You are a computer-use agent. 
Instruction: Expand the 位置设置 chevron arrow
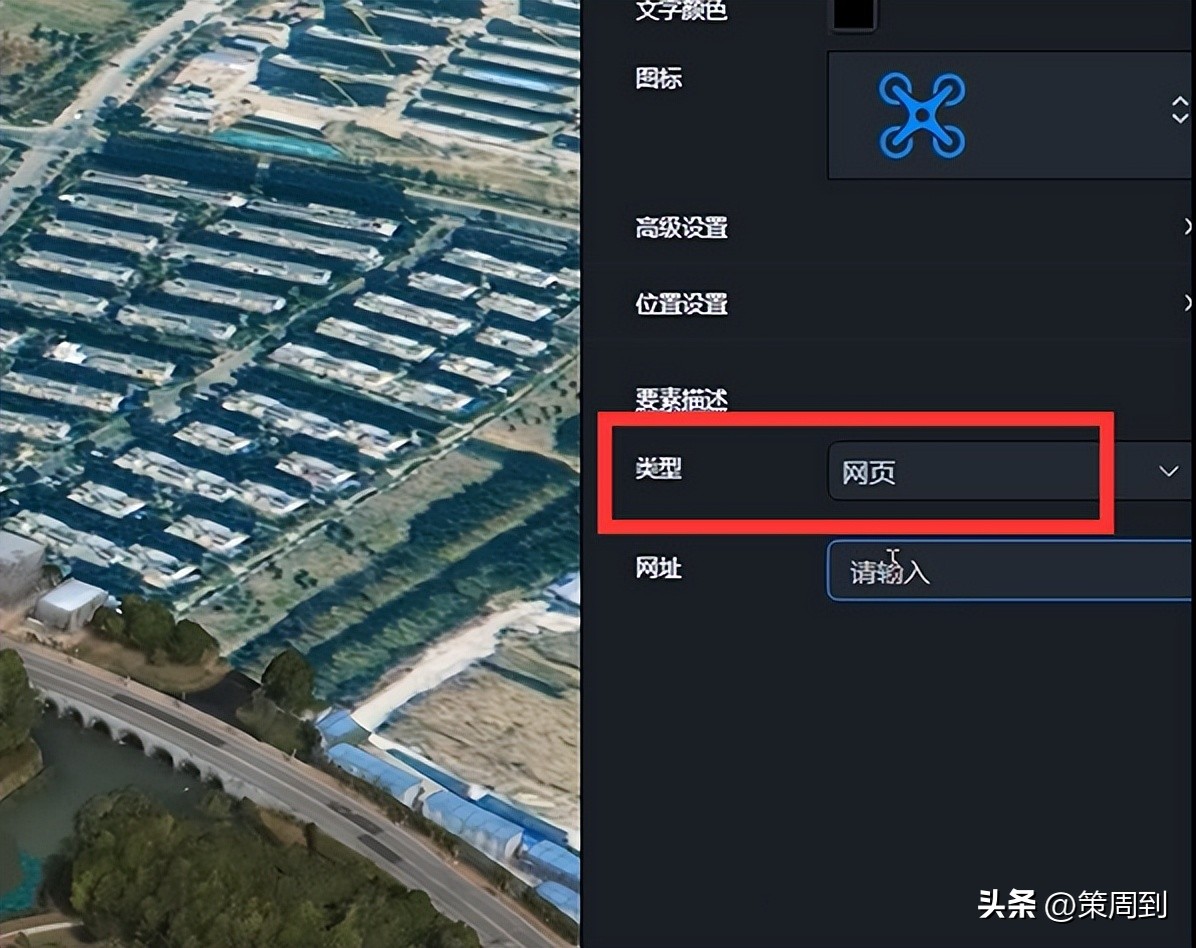point(1187,303)
